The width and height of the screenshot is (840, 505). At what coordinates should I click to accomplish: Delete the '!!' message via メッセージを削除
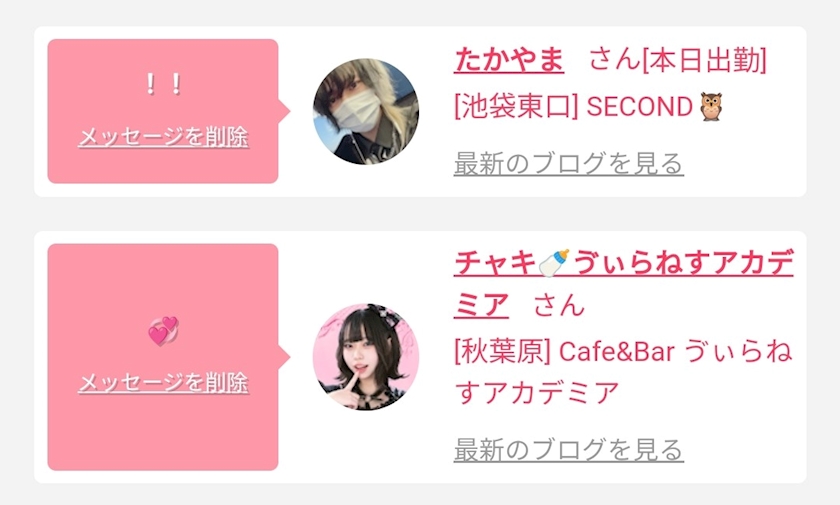tap(163, 137)
